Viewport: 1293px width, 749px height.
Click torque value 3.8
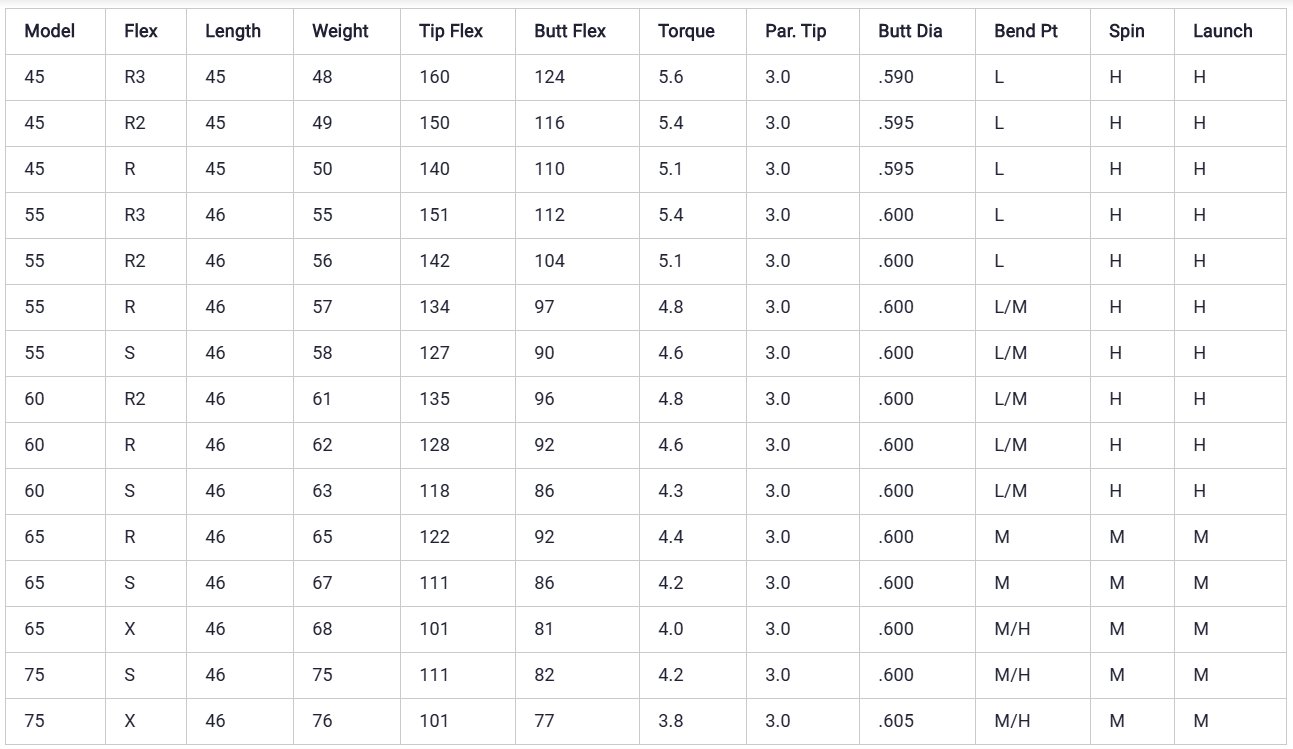(x=670, y=721)
